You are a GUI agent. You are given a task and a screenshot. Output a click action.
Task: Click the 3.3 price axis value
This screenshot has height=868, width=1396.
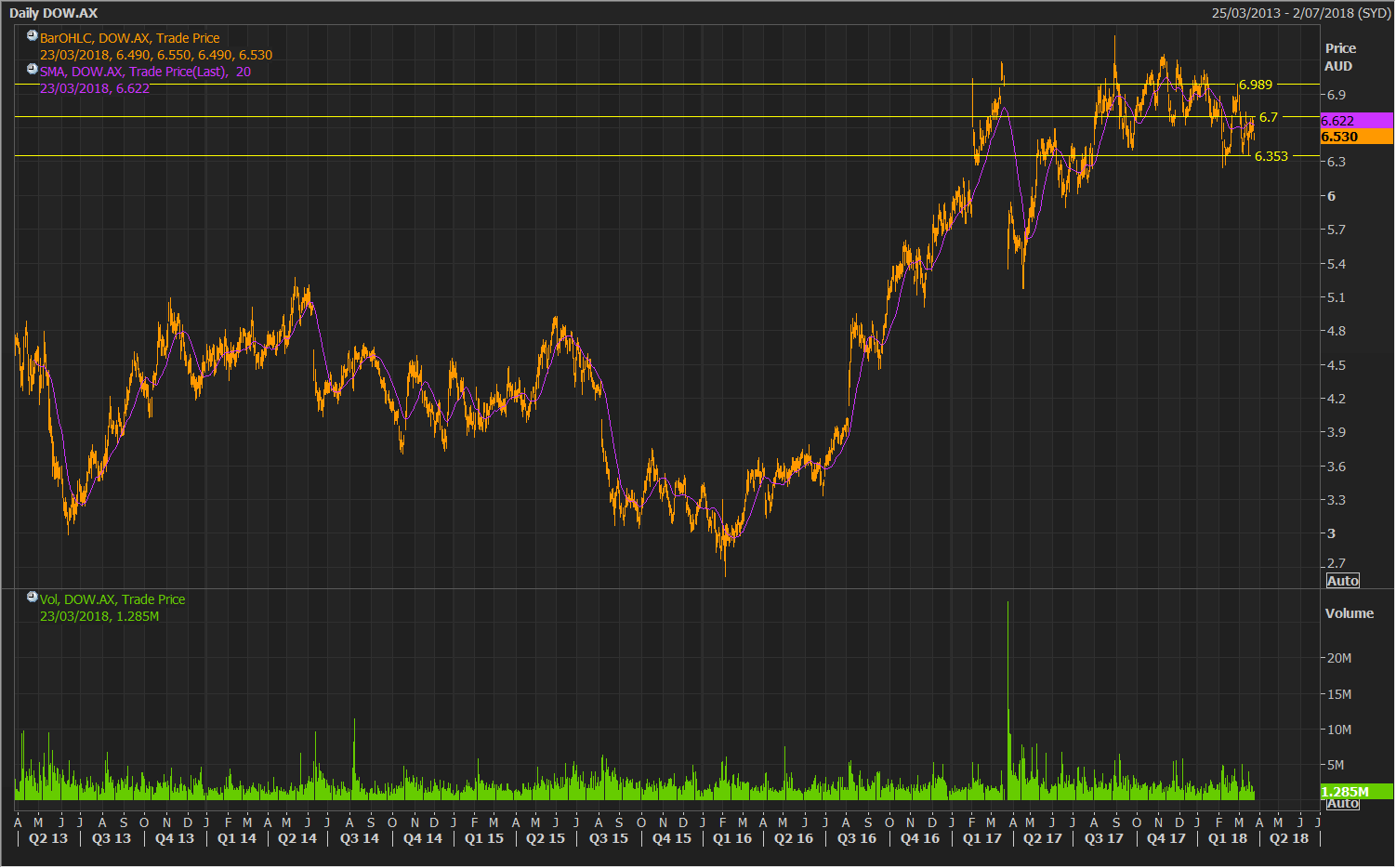point(1337,500)
